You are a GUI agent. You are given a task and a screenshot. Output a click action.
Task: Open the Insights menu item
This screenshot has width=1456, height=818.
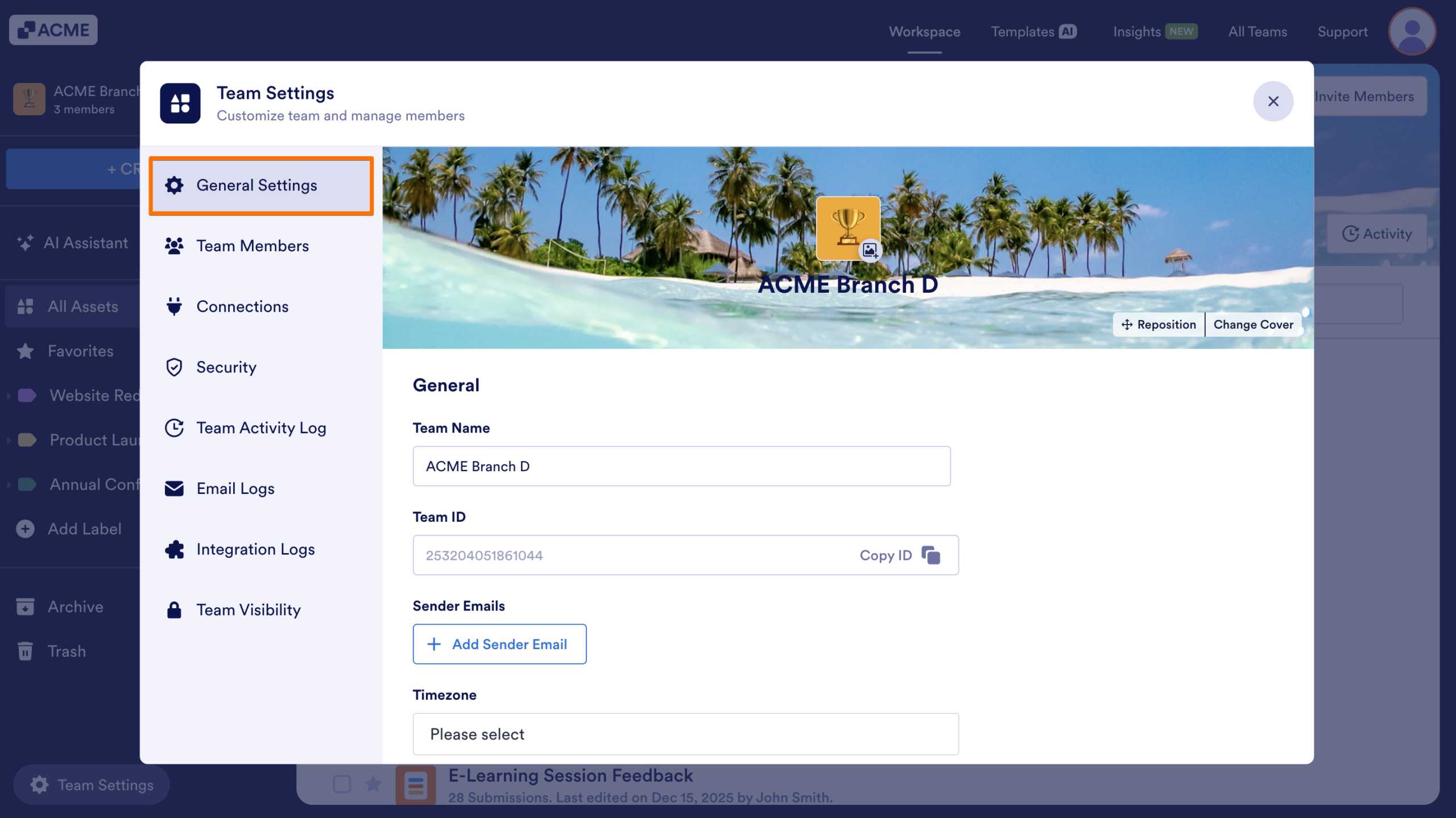point(1136,31)
